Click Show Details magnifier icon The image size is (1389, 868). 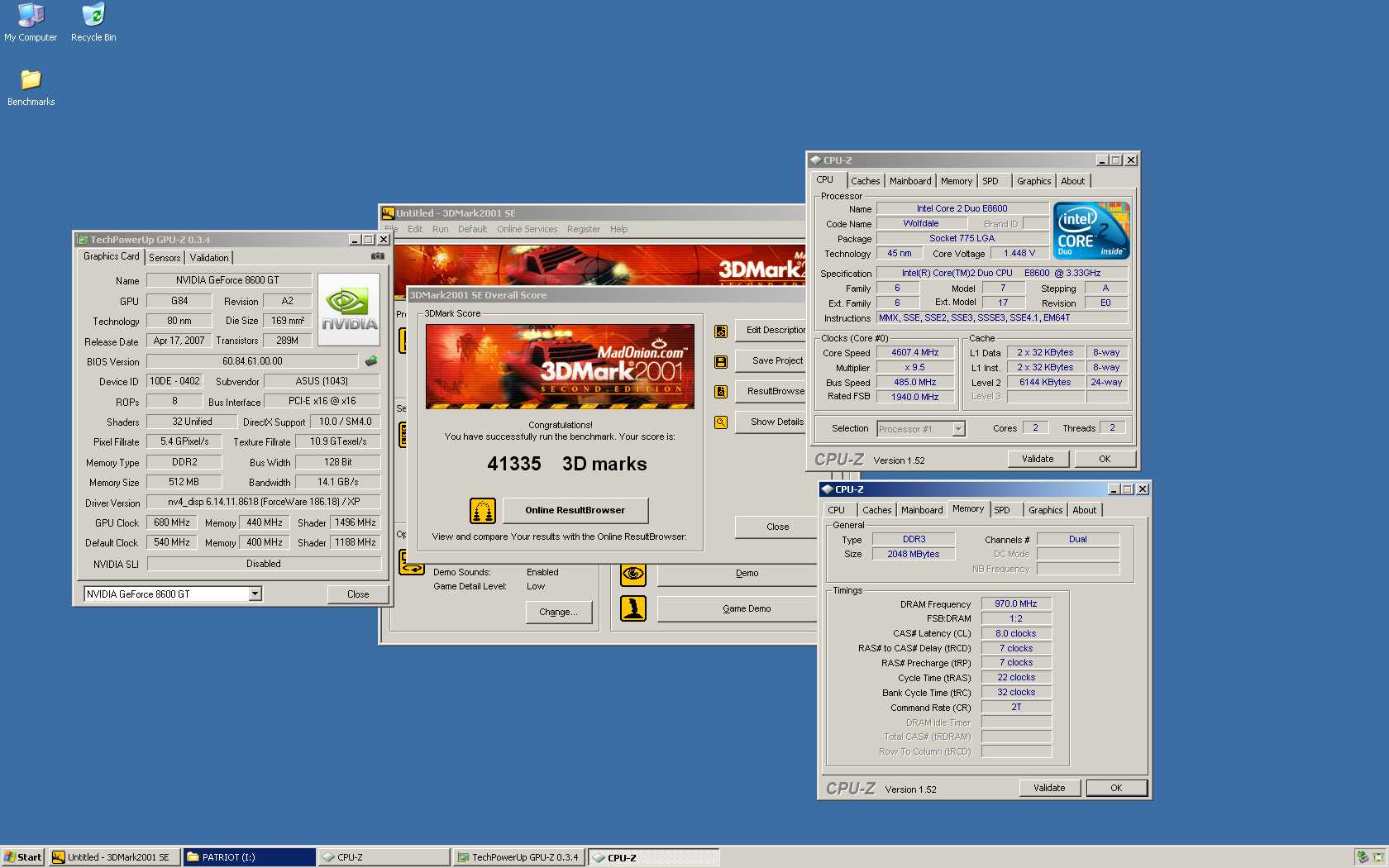[x=721, y=422]
